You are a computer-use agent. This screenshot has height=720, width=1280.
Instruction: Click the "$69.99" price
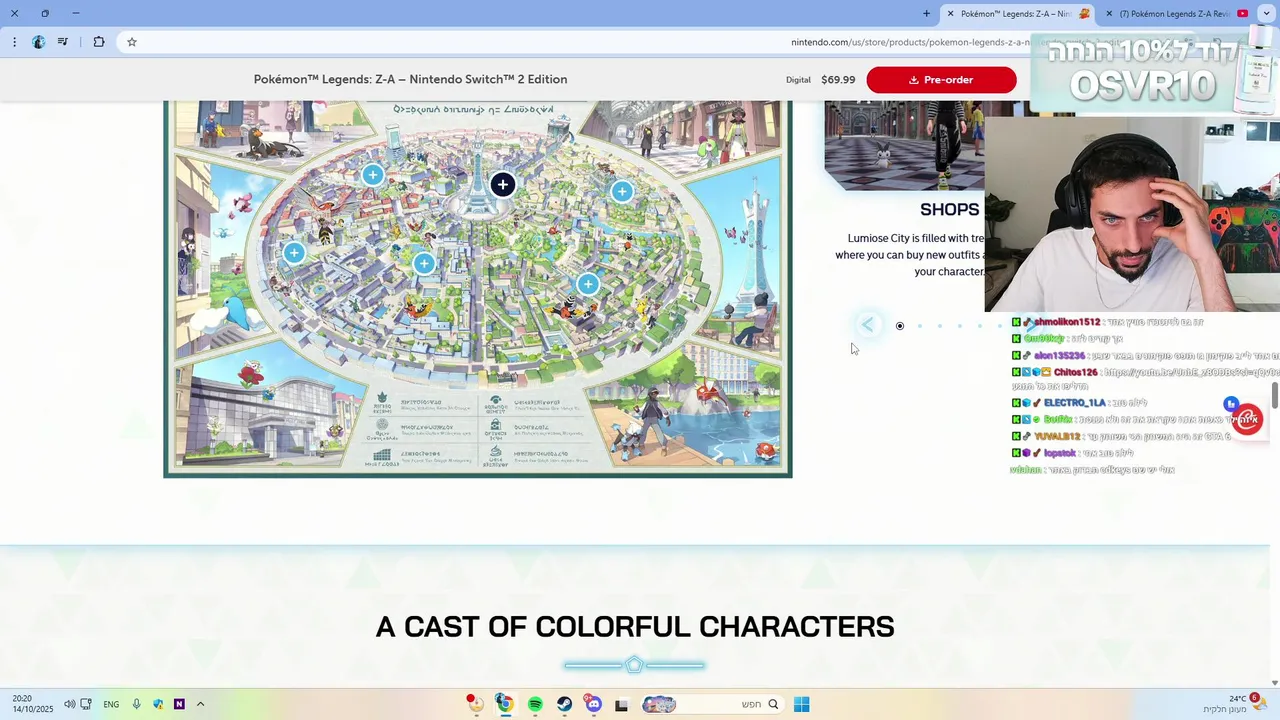[x=838, y=80]
